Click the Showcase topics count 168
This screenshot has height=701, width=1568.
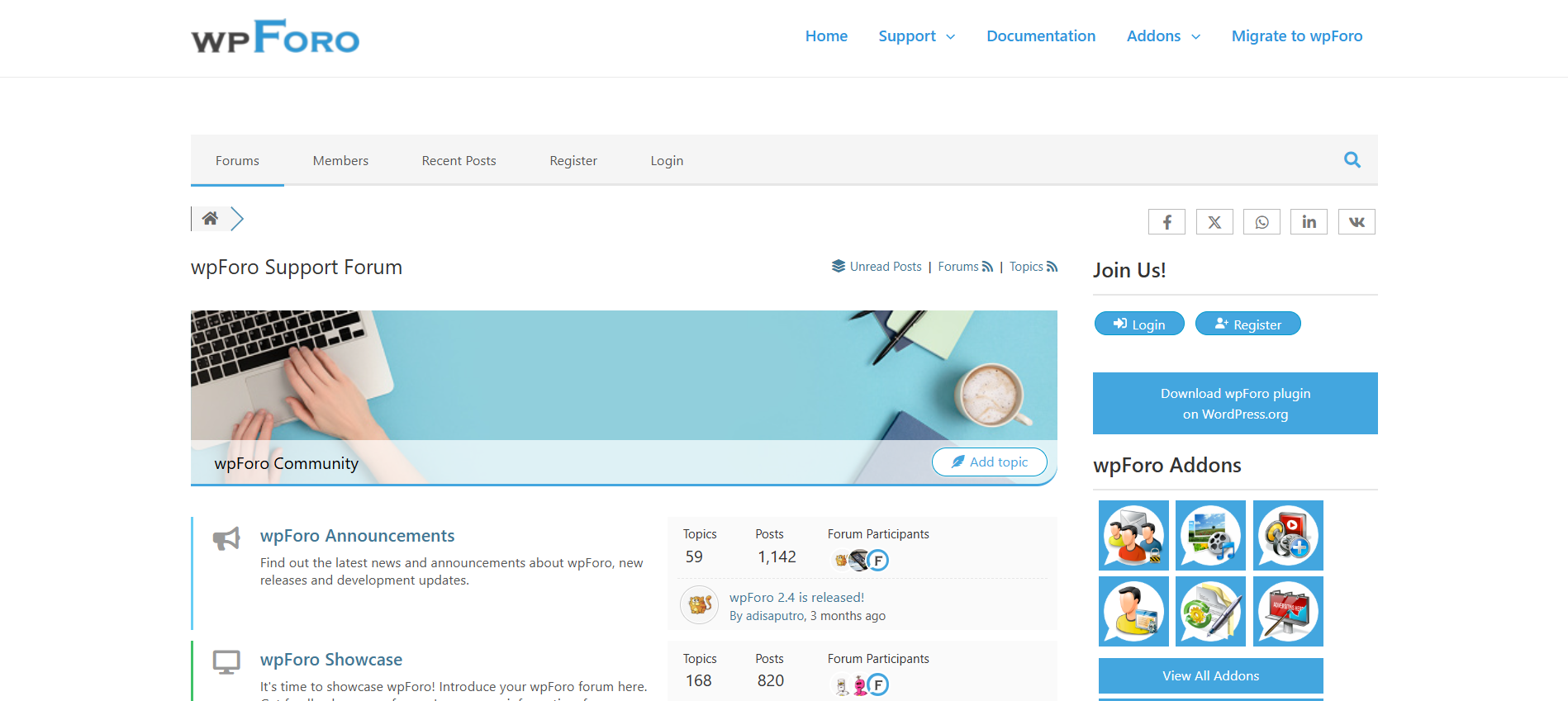pyautogui.click(x=698, y=680)
